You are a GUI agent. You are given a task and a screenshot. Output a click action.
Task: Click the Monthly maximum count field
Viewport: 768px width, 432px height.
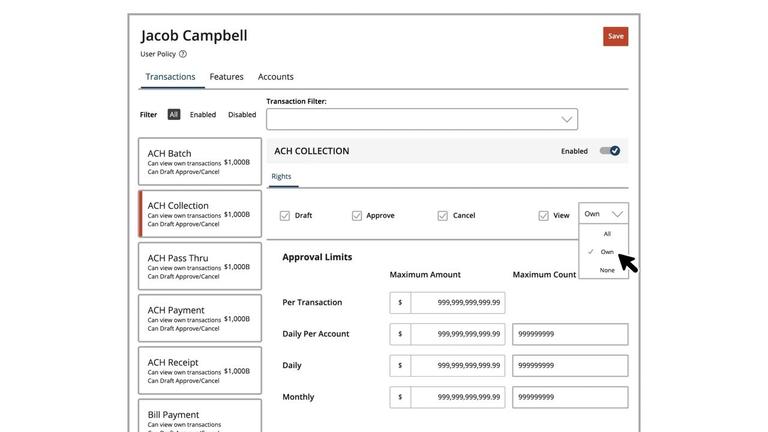570,398
